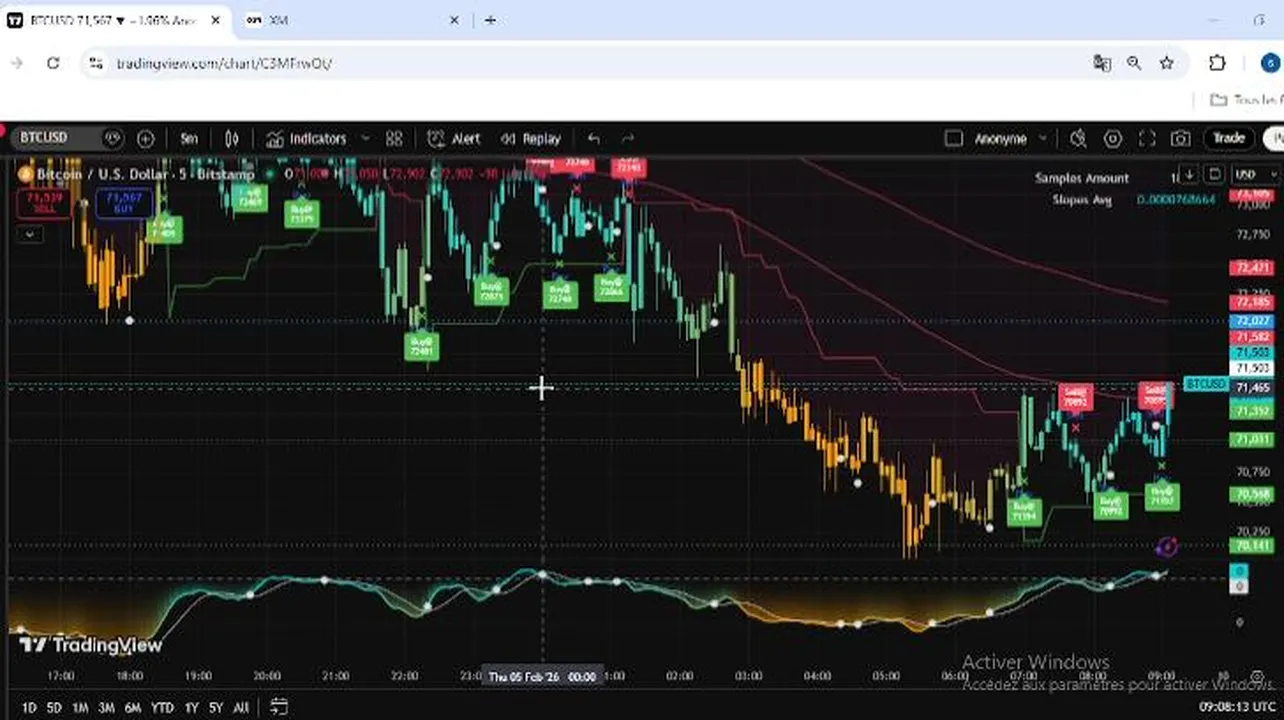Undo the last chart action
This screenshot has width=1284, height=720.
tap(594, 139)
